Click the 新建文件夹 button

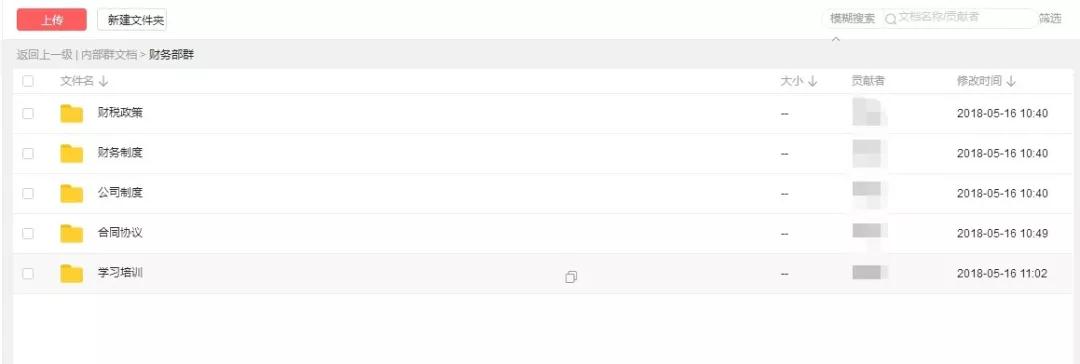pos(132,20)
